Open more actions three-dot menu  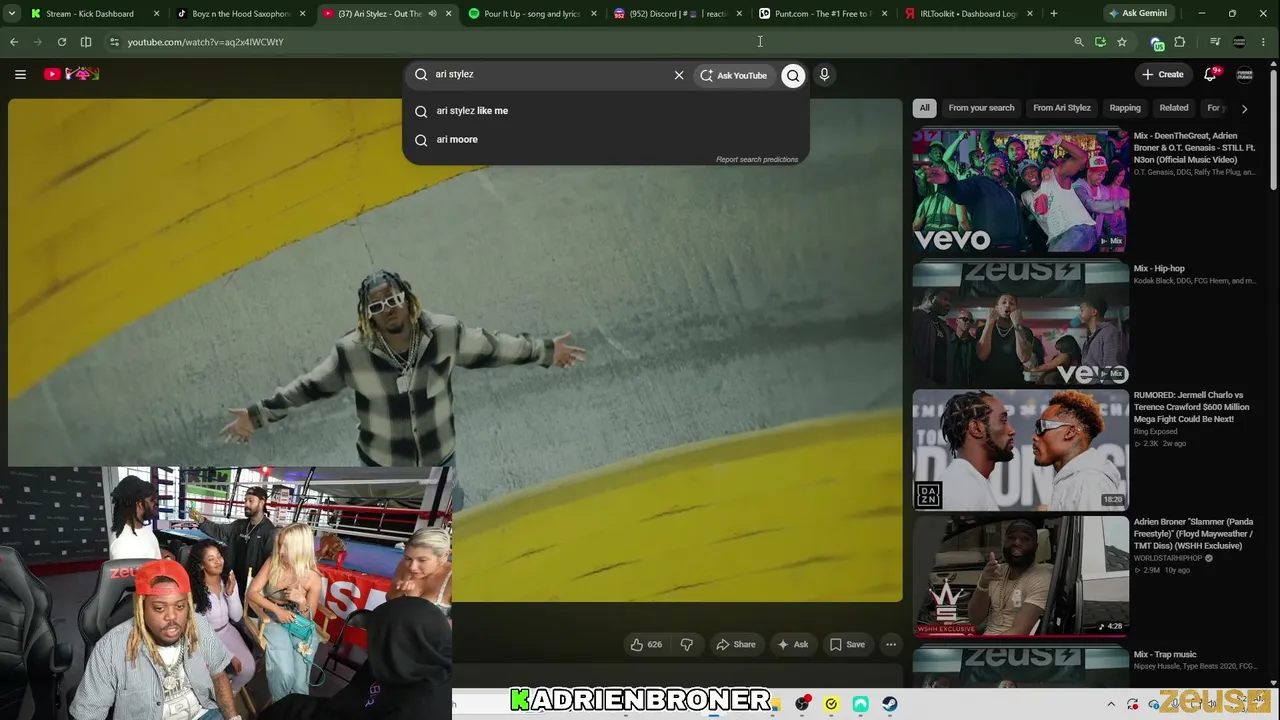pyautogui.click(x=891, y=645)
